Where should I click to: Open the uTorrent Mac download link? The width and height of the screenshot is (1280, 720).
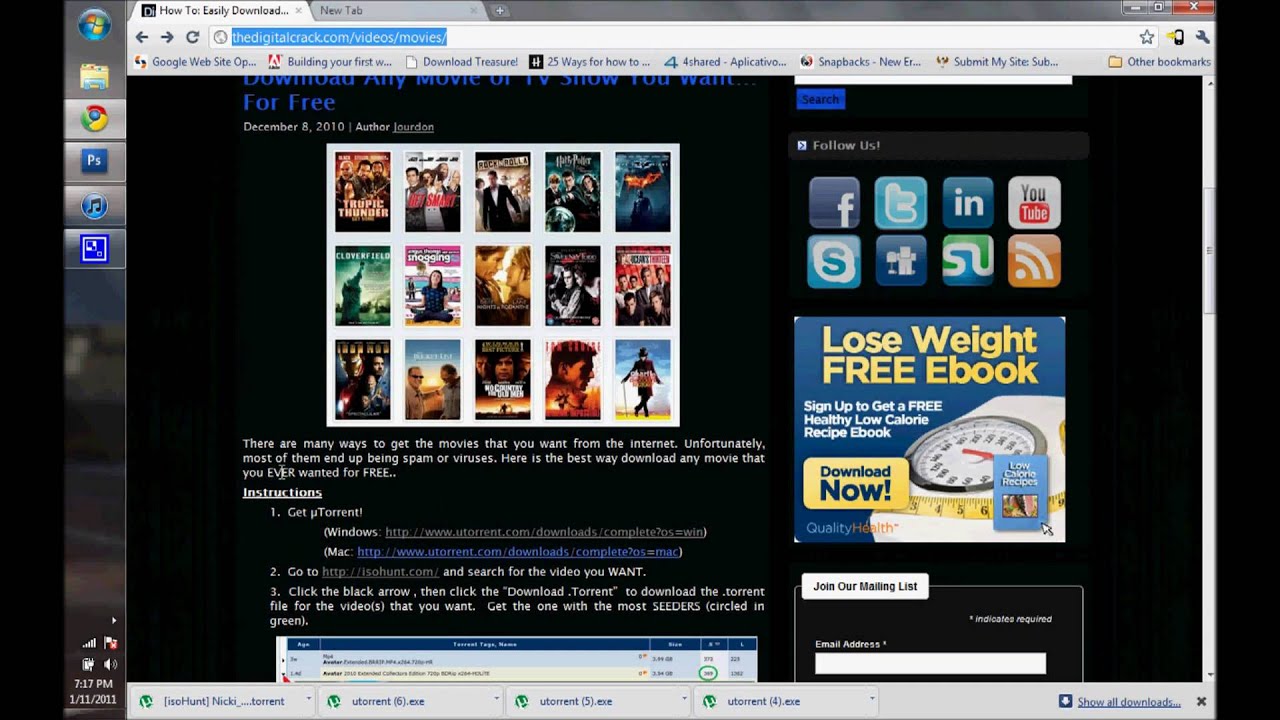pyautogui.click(x=519, y=552)
